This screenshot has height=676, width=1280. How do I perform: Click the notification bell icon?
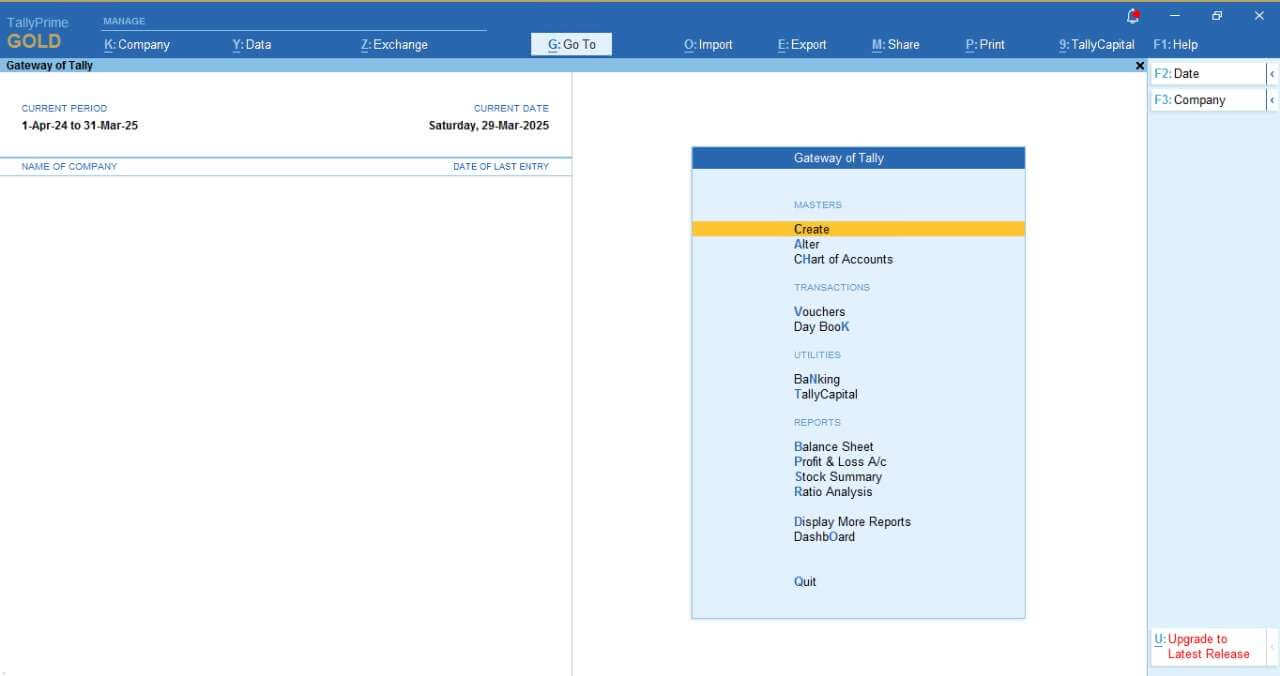coord(1133,16)
